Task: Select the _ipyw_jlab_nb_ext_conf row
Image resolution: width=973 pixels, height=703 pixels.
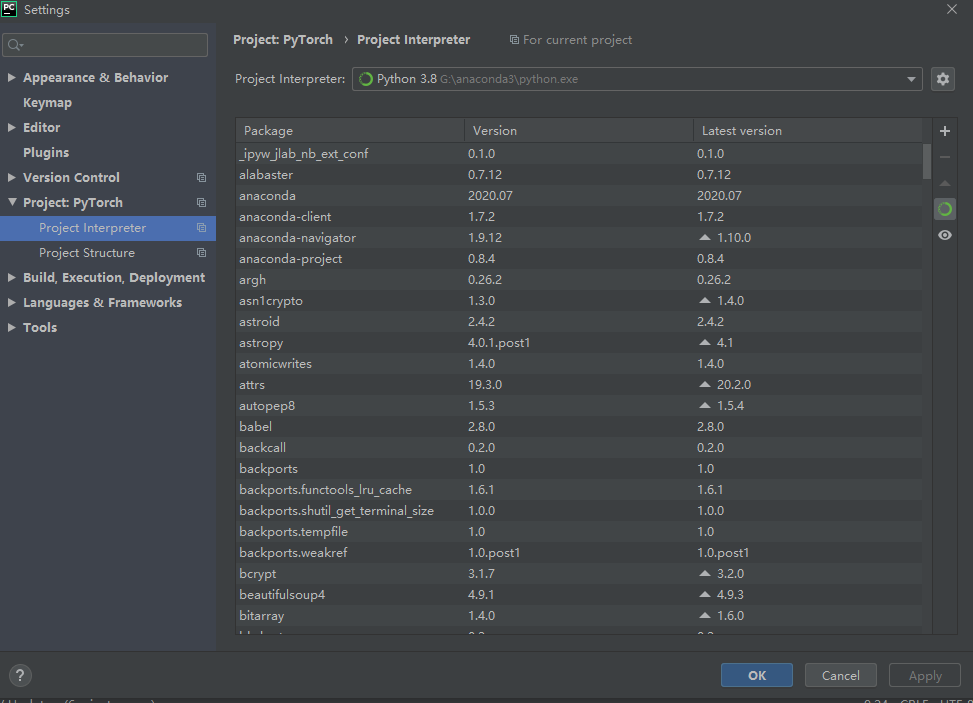Action: point(579,153)
